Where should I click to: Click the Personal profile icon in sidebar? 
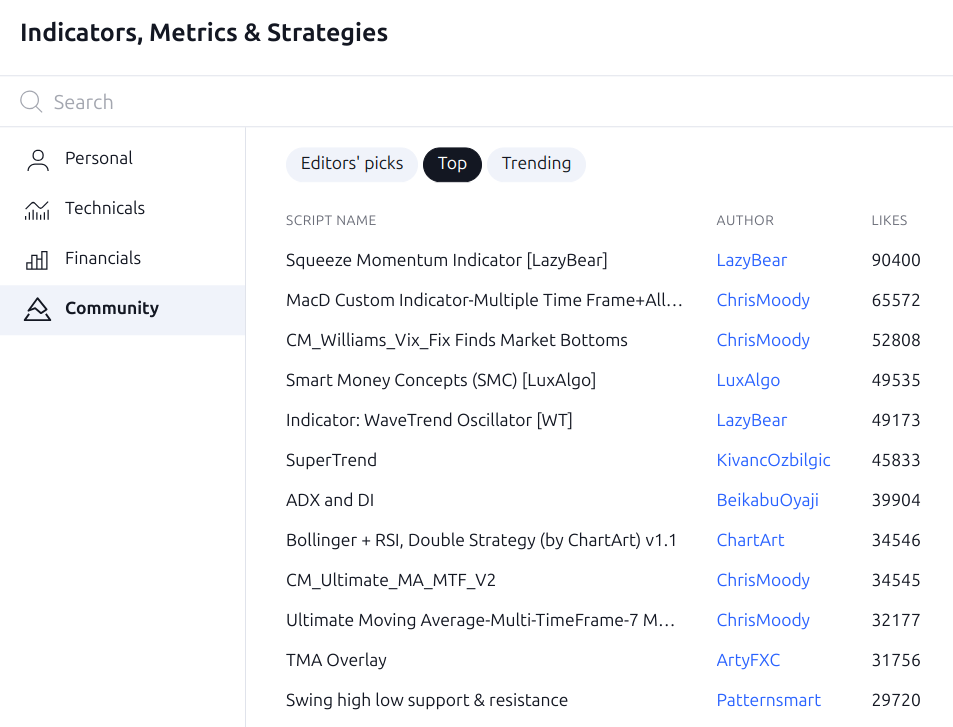click(37, 158)
